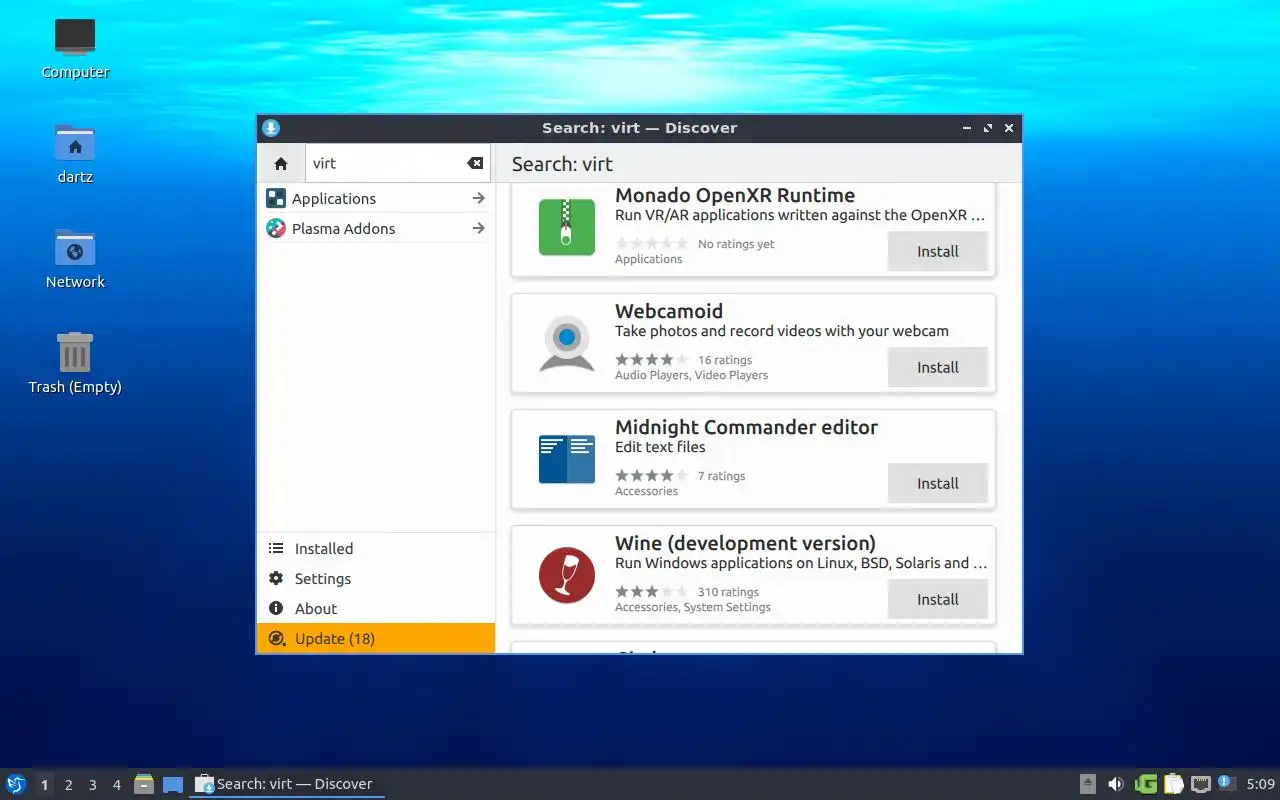Open the volume control tray icon
The image size is (1280, 800).
coord(1116,784)
